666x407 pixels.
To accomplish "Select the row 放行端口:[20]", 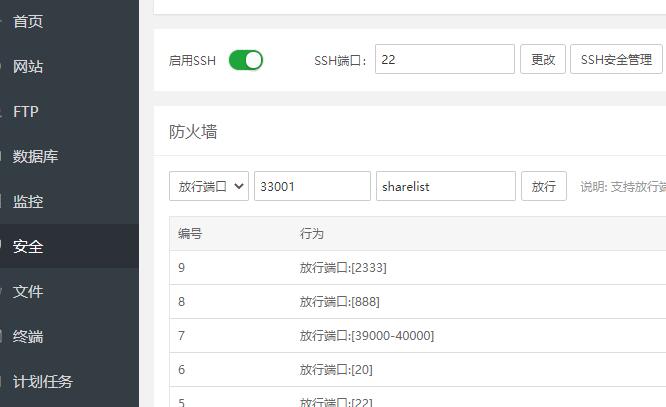I will pos(418,370).
